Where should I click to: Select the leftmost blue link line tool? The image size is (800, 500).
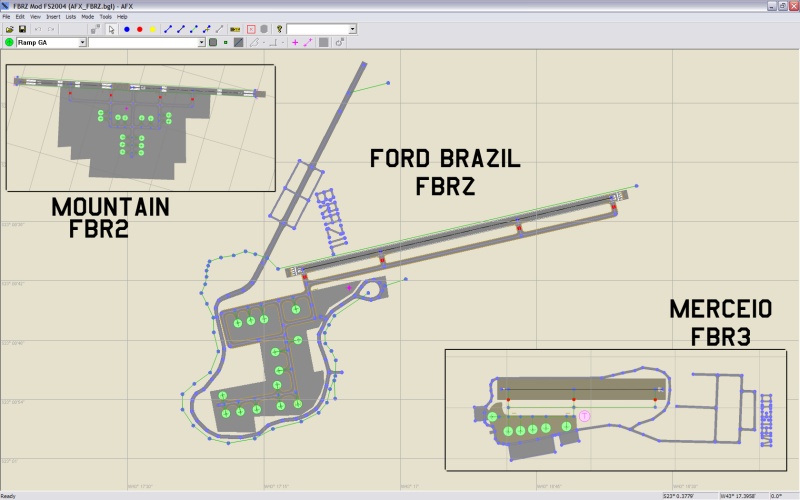point(168,29)
